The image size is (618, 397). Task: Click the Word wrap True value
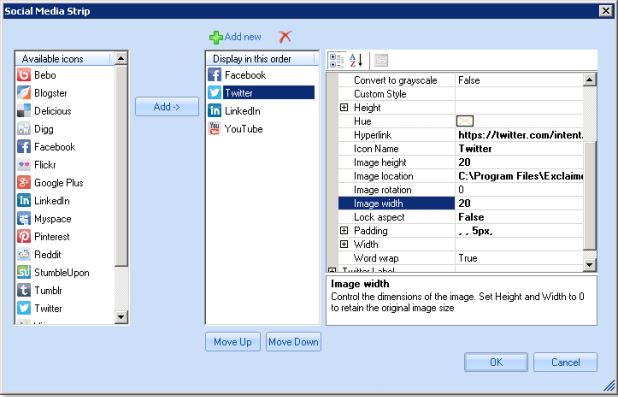[519, 258]
